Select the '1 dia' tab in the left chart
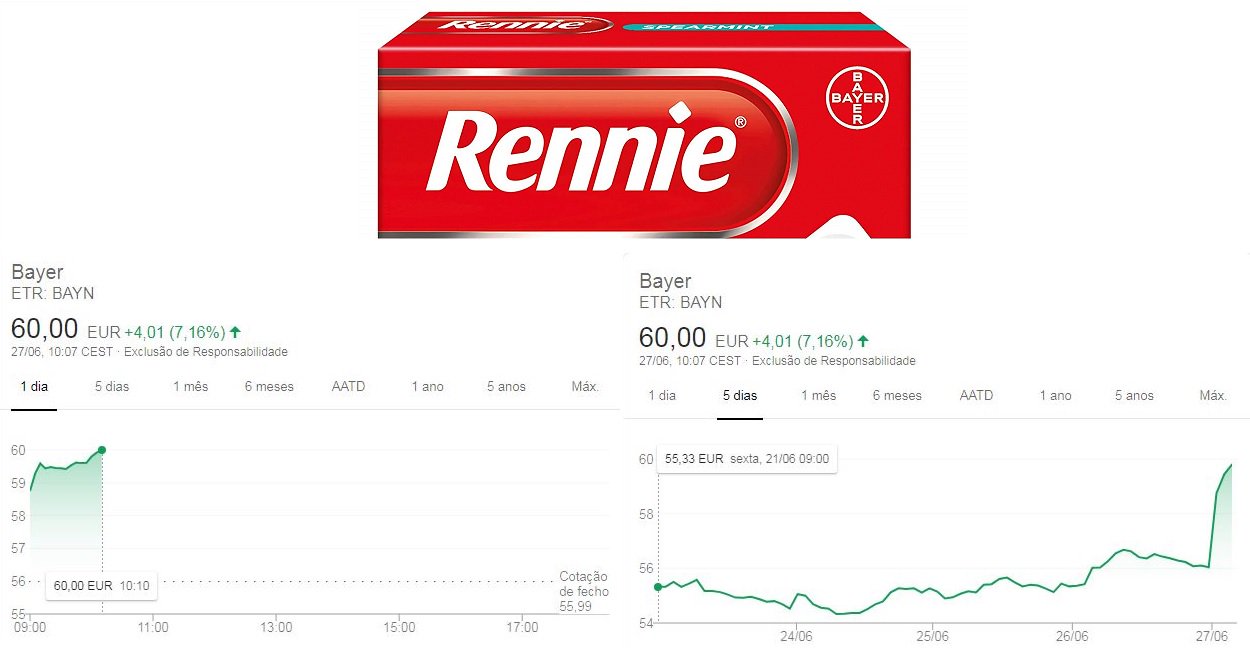Screen dimensions: 1250x666 tap(34, 386)
